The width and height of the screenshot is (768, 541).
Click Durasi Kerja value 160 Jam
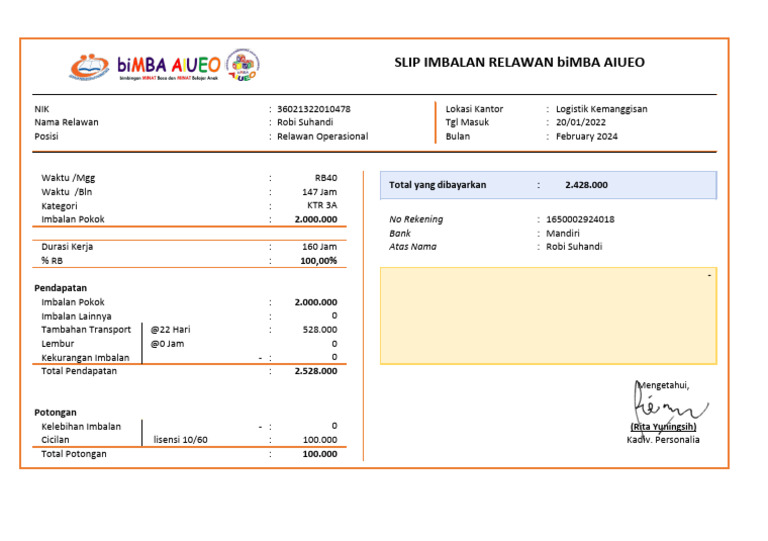319,247
